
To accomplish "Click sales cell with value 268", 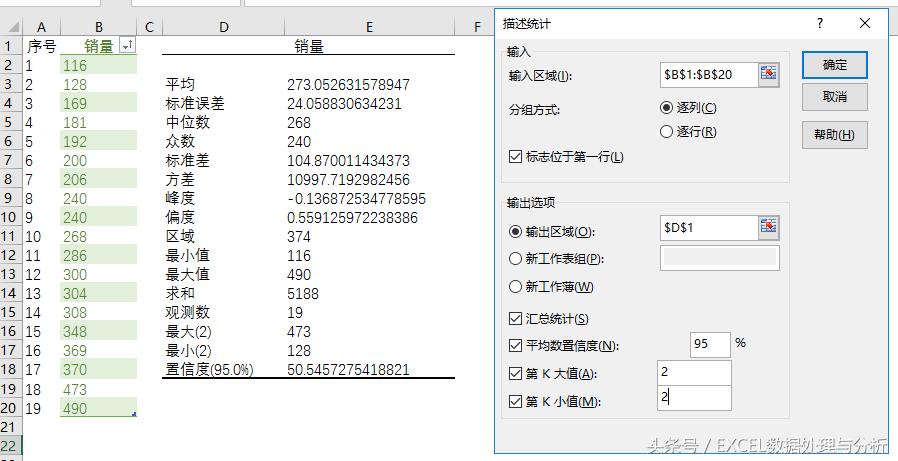I will (99, 237).
